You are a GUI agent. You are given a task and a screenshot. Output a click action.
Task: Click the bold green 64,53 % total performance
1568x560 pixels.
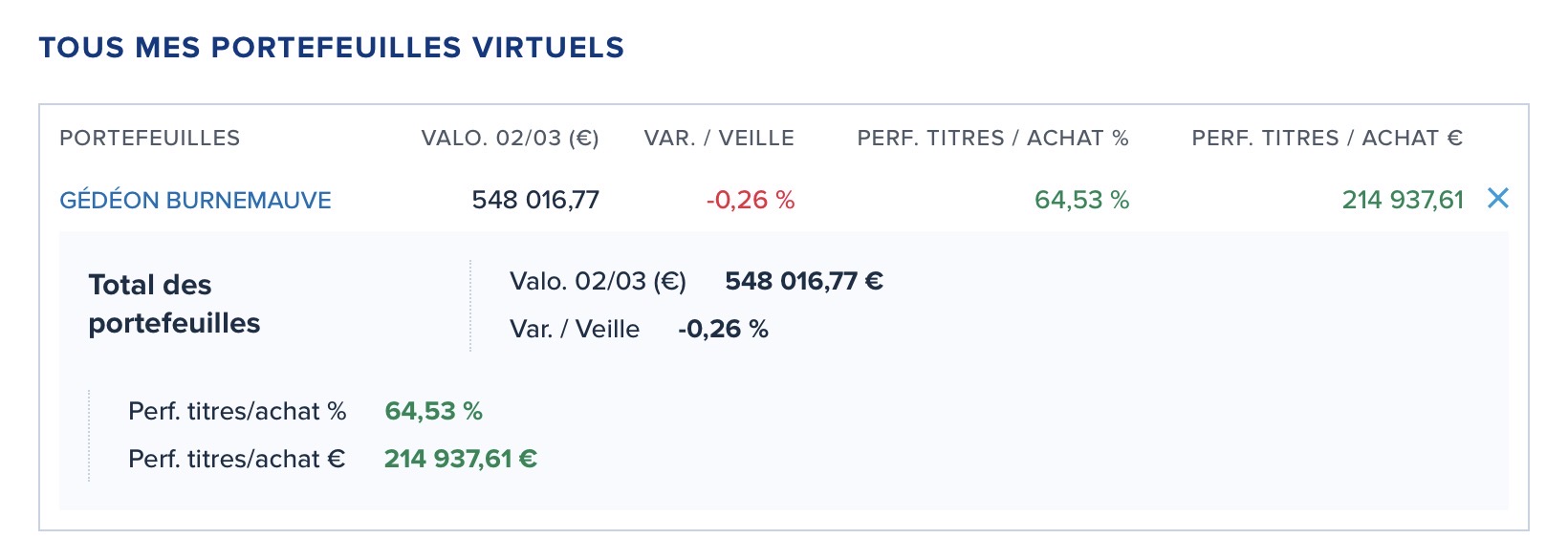click(x=433, y=412)
